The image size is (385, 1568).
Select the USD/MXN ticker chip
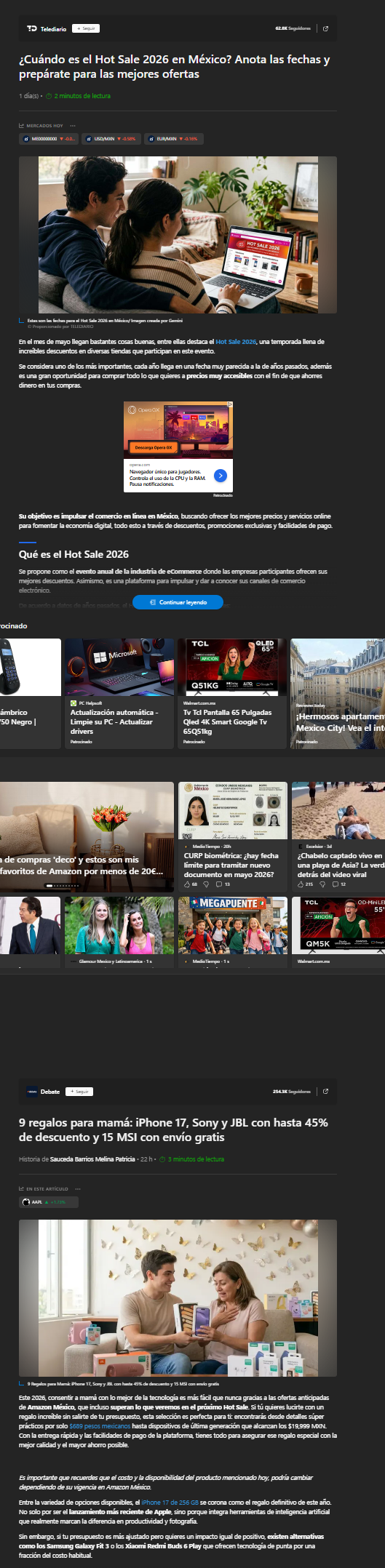tap(110, 138)
